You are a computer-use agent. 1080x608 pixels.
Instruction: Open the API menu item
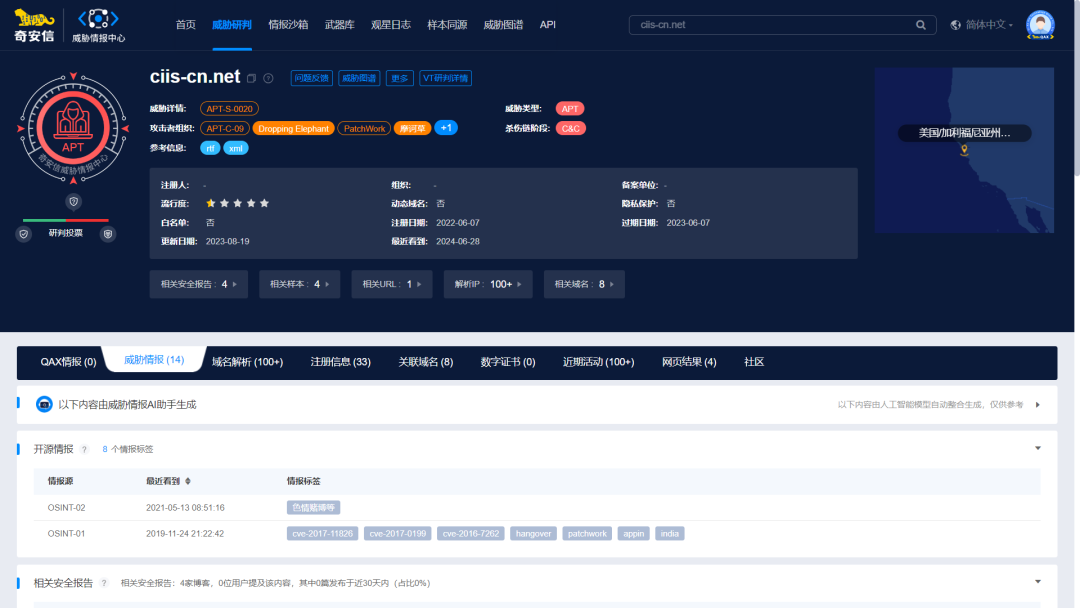click(x=548, y=25)
